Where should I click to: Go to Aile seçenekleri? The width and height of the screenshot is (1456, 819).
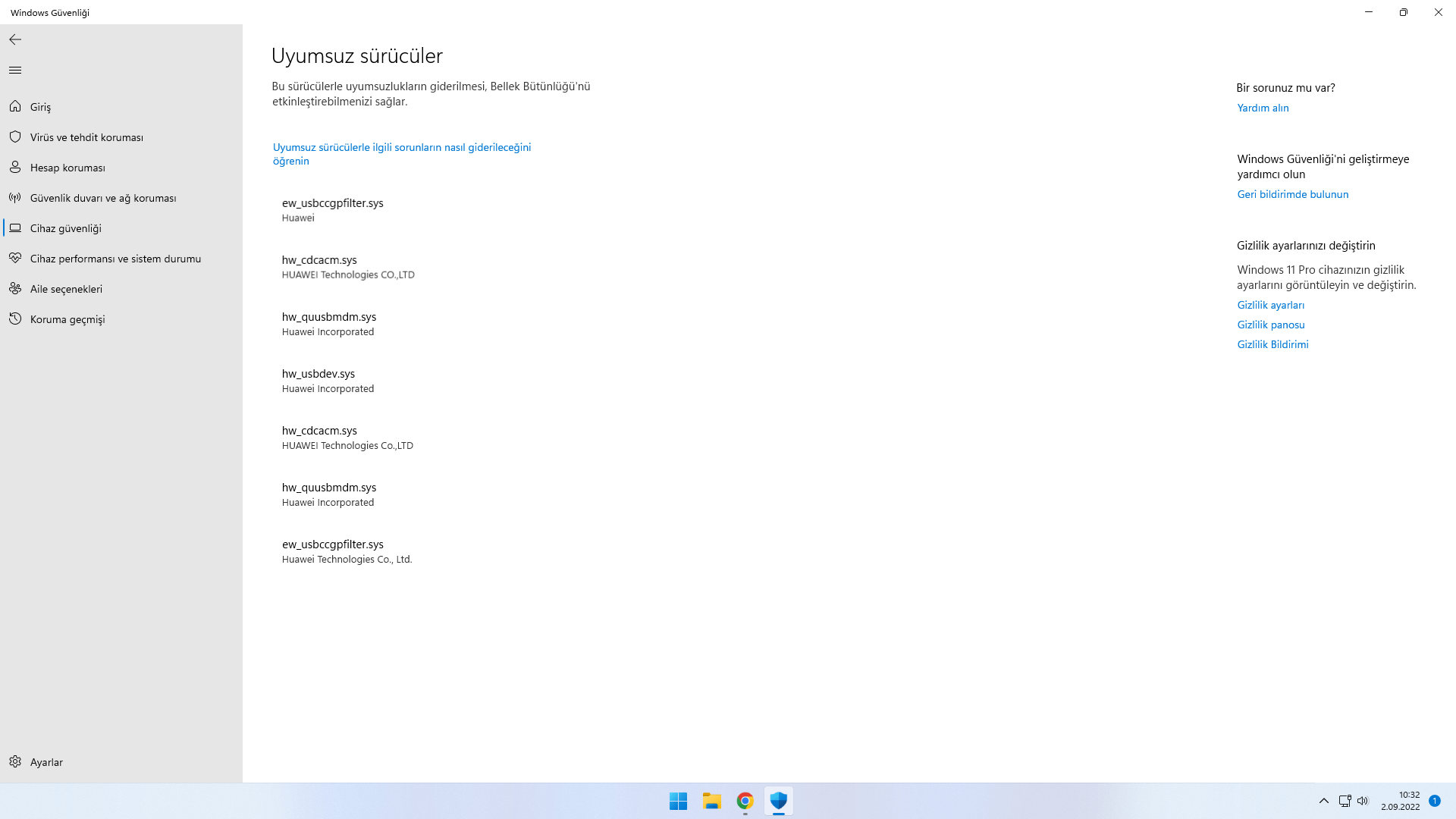[x=121, y=289]
